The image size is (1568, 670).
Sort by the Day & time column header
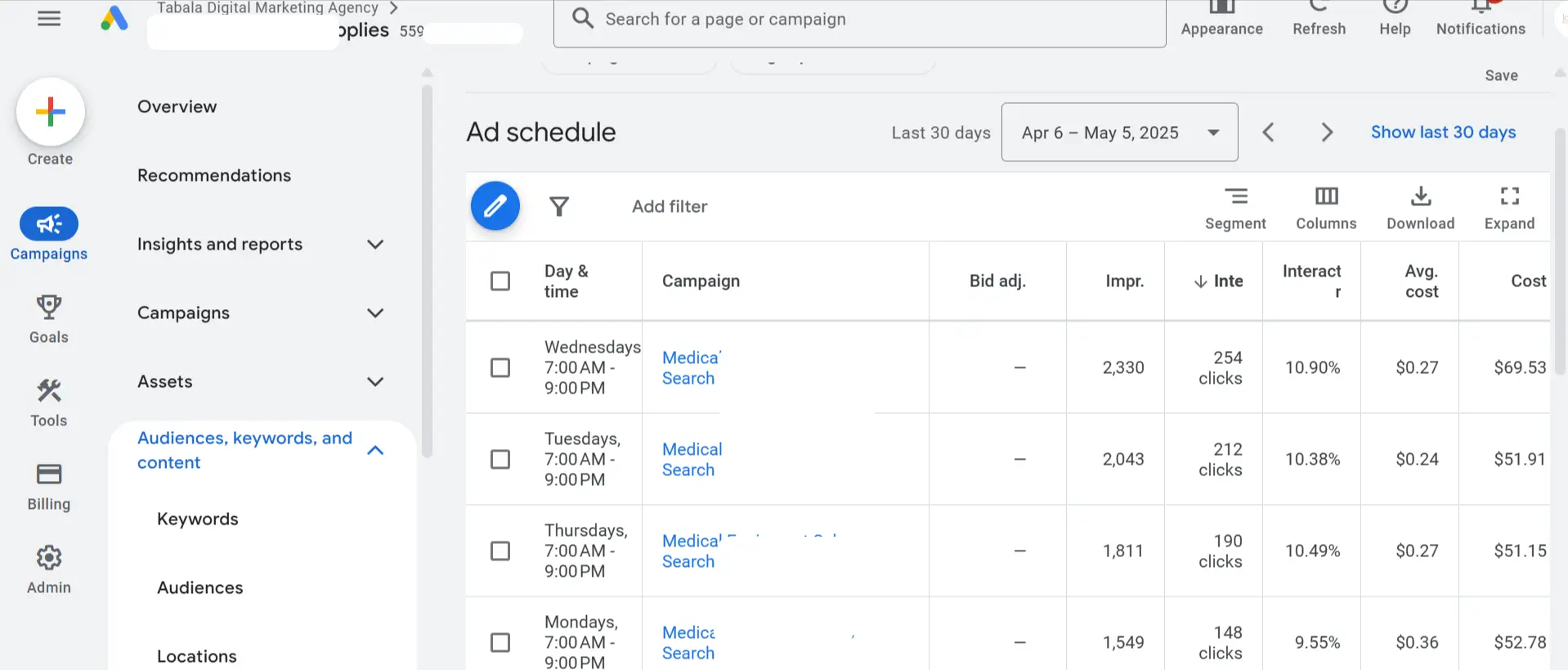click(x=567, y=281)
